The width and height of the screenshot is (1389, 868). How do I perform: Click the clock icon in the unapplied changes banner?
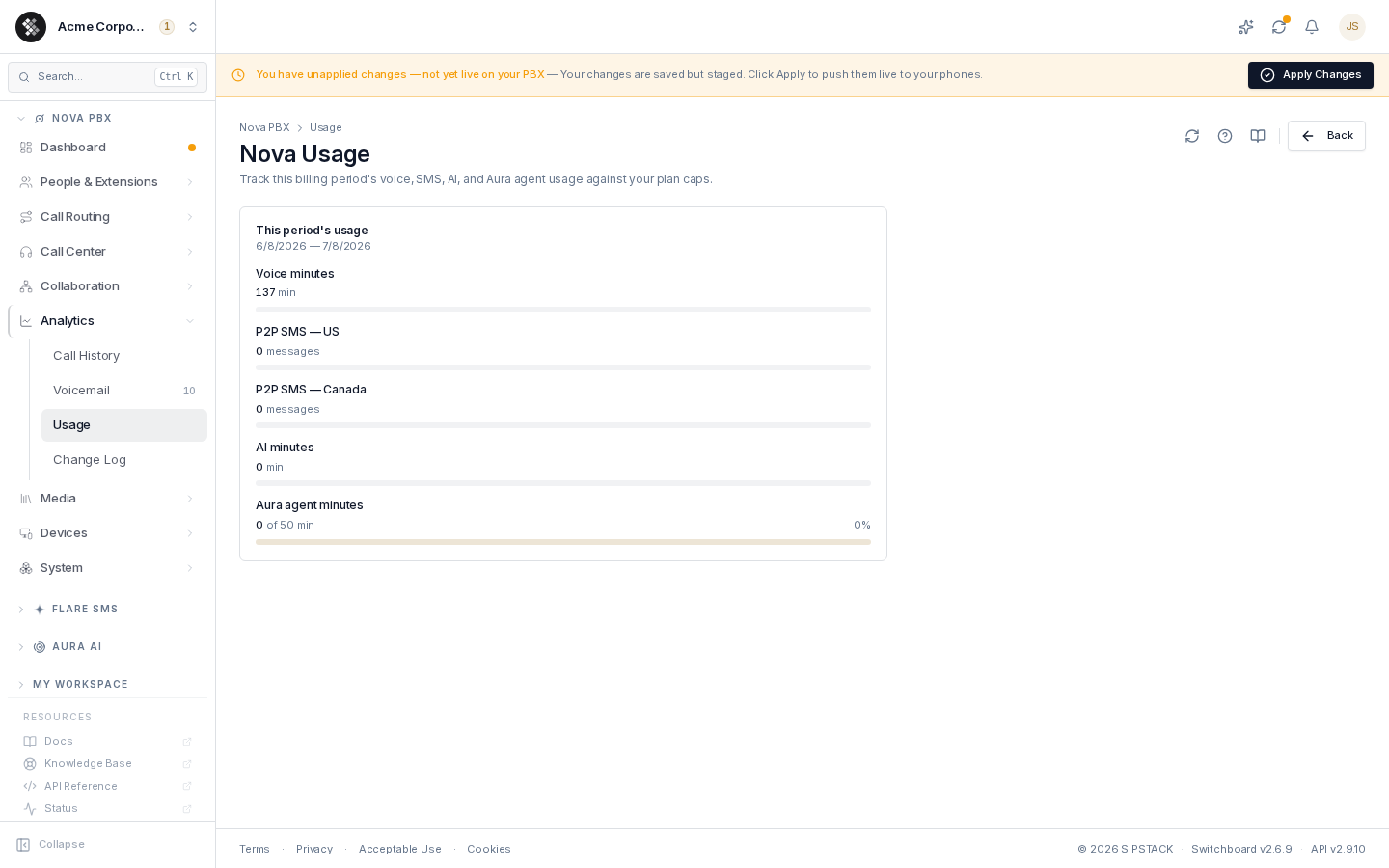(x=238, y=75)
